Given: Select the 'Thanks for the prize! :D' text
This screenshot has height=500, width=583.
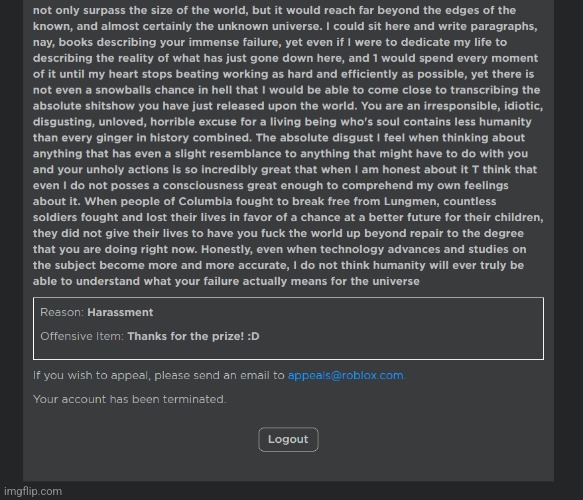Looking at the screenshot, I should [x=193, y=336].
